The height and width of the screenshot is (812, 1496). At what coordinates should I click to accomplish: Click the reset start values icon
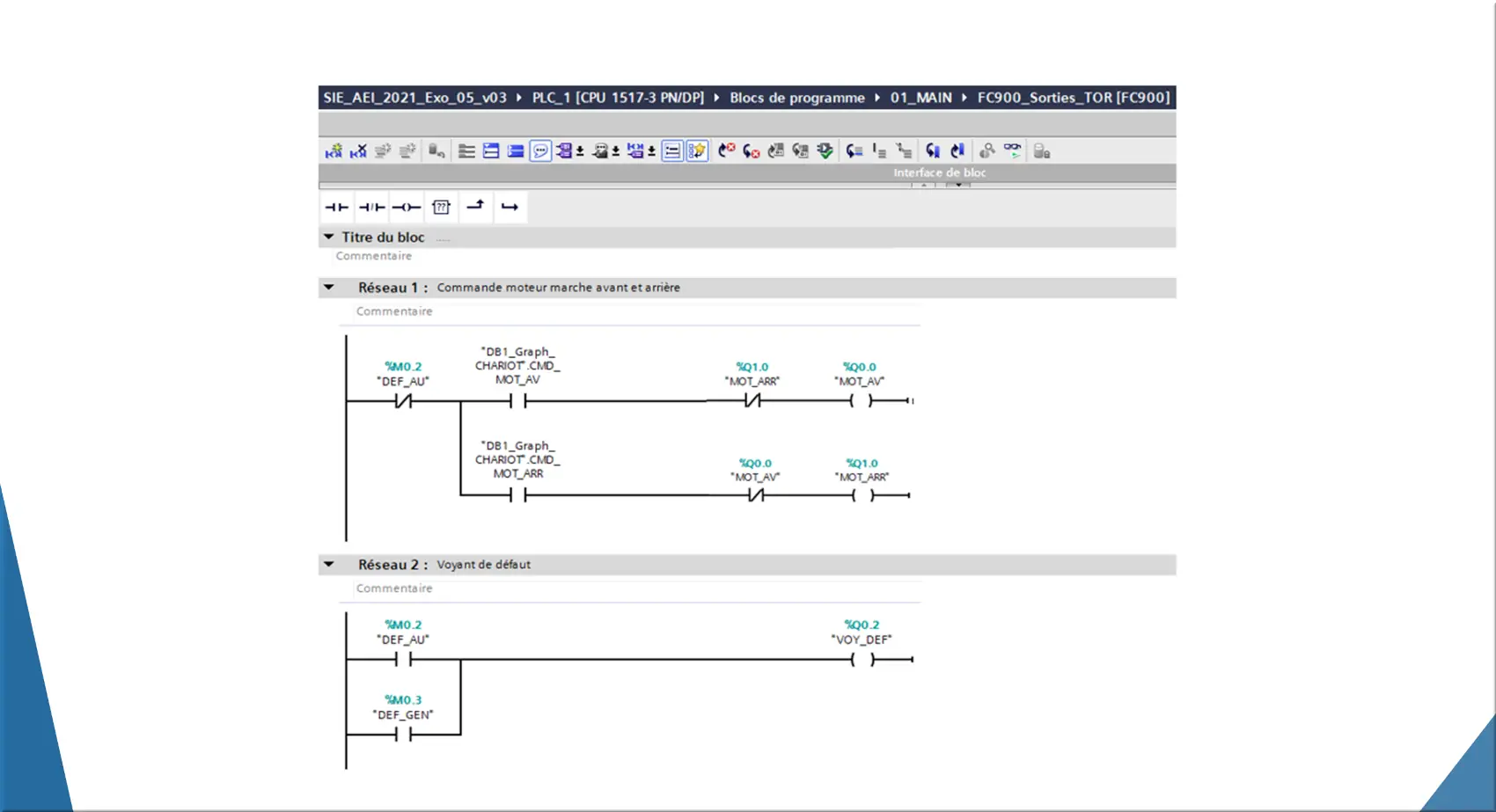436,151
